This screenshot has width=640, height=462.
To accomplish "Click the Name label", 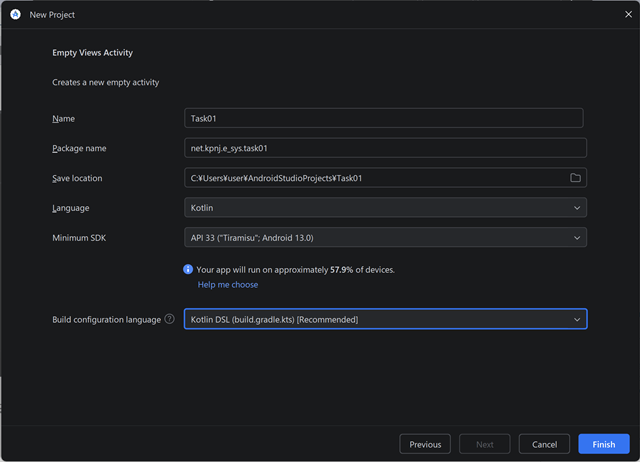I will point(64,119).
